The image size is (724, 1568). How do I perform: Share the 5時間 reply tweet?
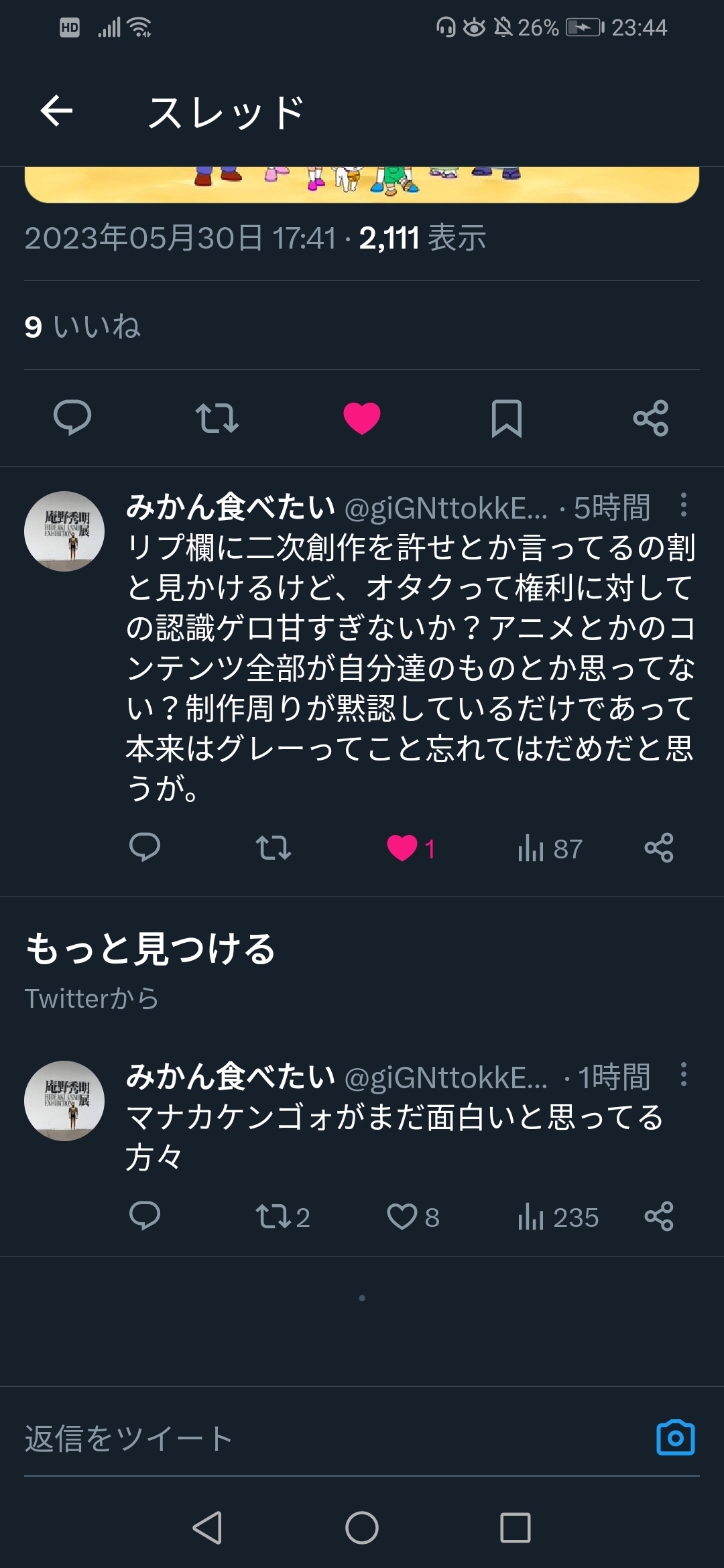pyautogui.click(x=659, y=848)
